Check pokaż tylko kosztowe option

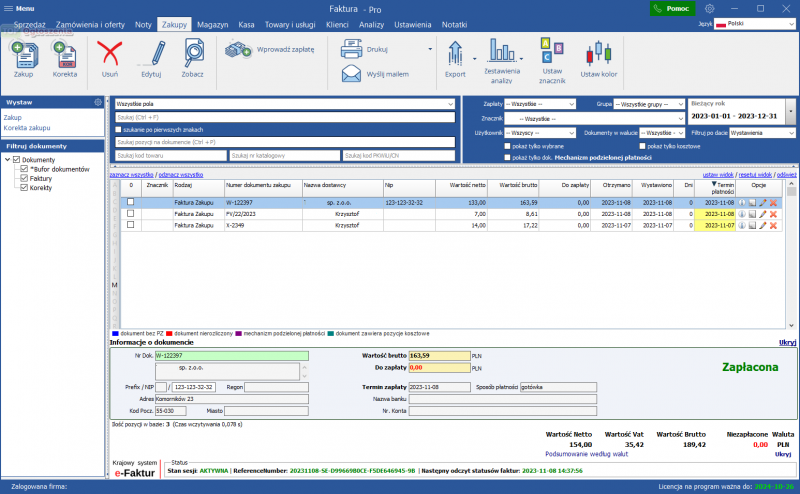click(x=641, y=146)
